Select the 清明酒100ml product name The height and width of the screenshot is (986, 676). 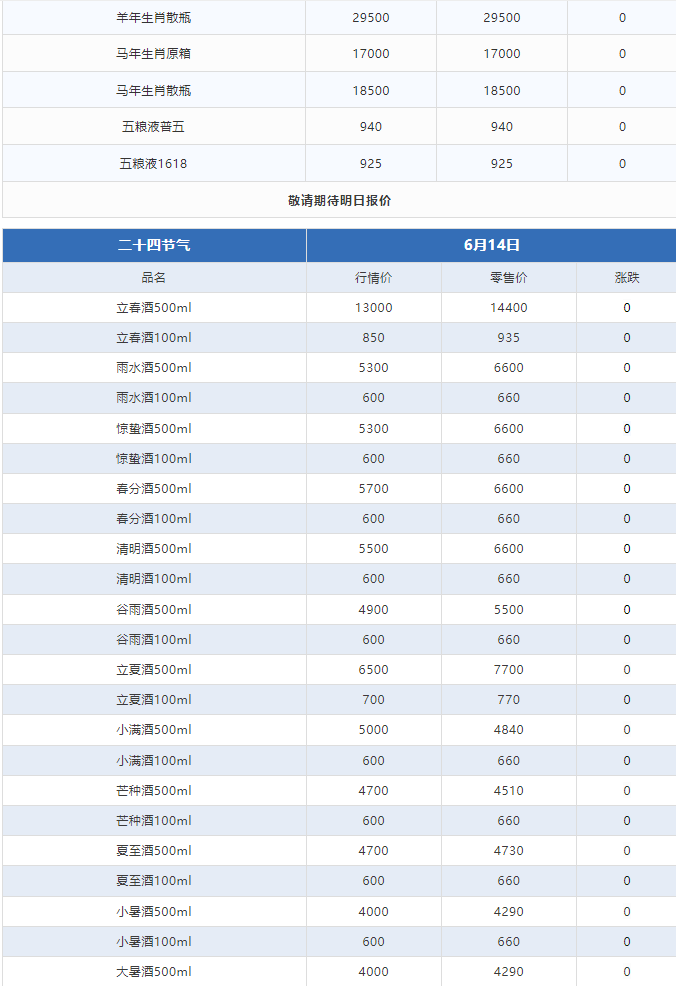click(x=153, y=579)
